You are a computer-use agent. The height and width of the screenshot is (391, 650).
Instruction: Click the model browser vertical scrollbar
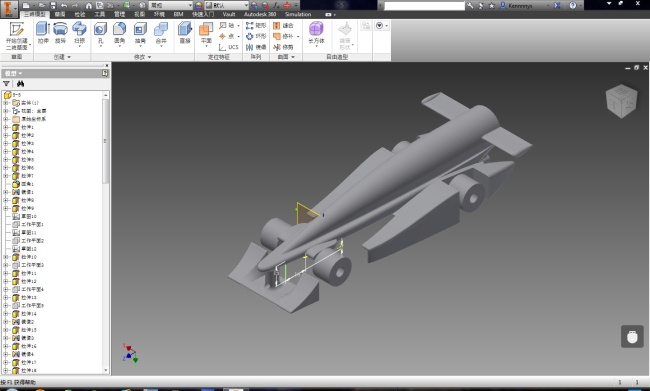(105, 141)
